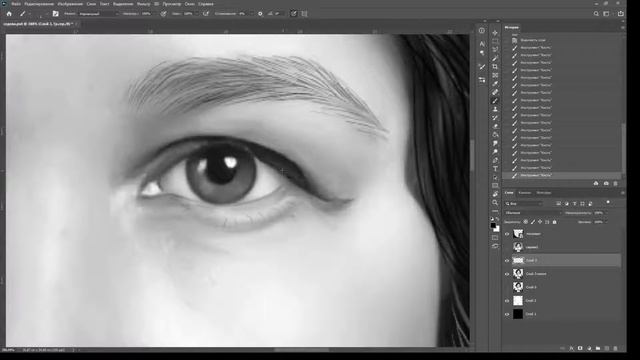
Task: Click the foreground color swatch
Action: (x=493, y=226)
